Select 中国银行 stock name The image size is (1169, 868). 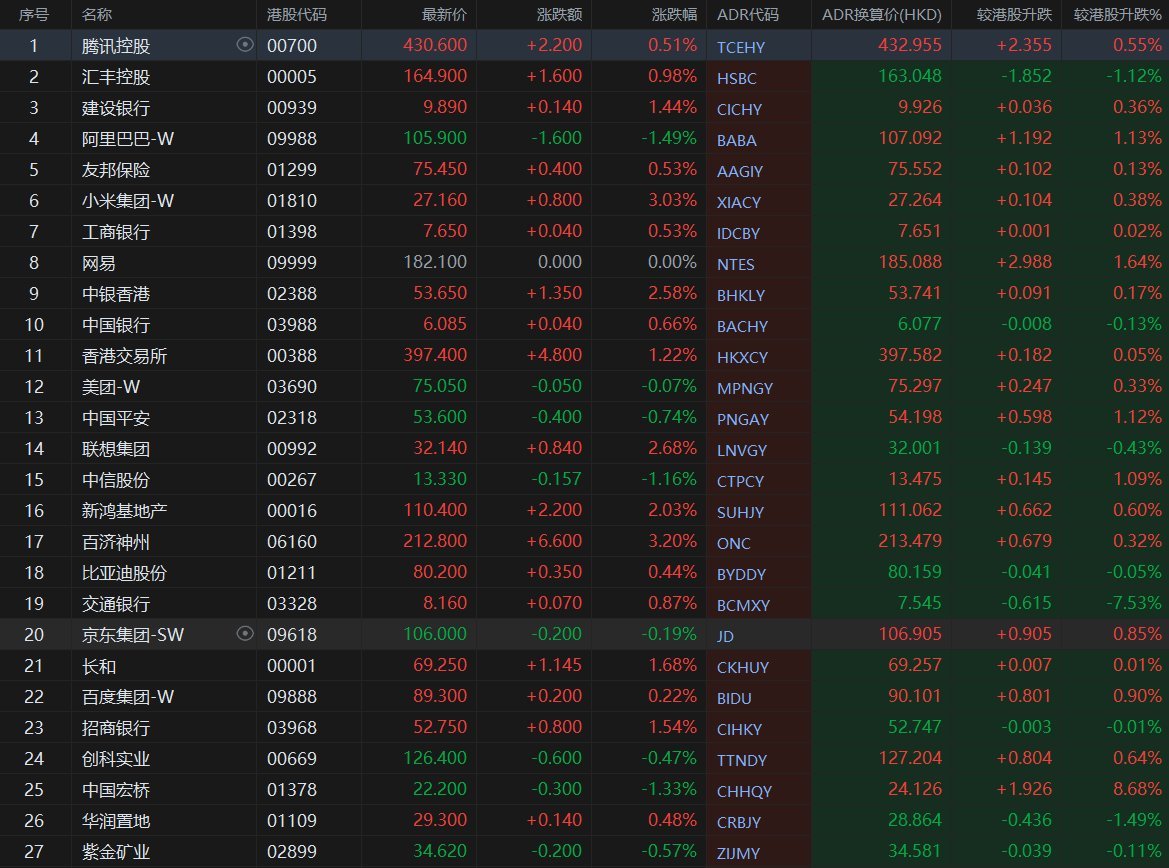(116, 324)
